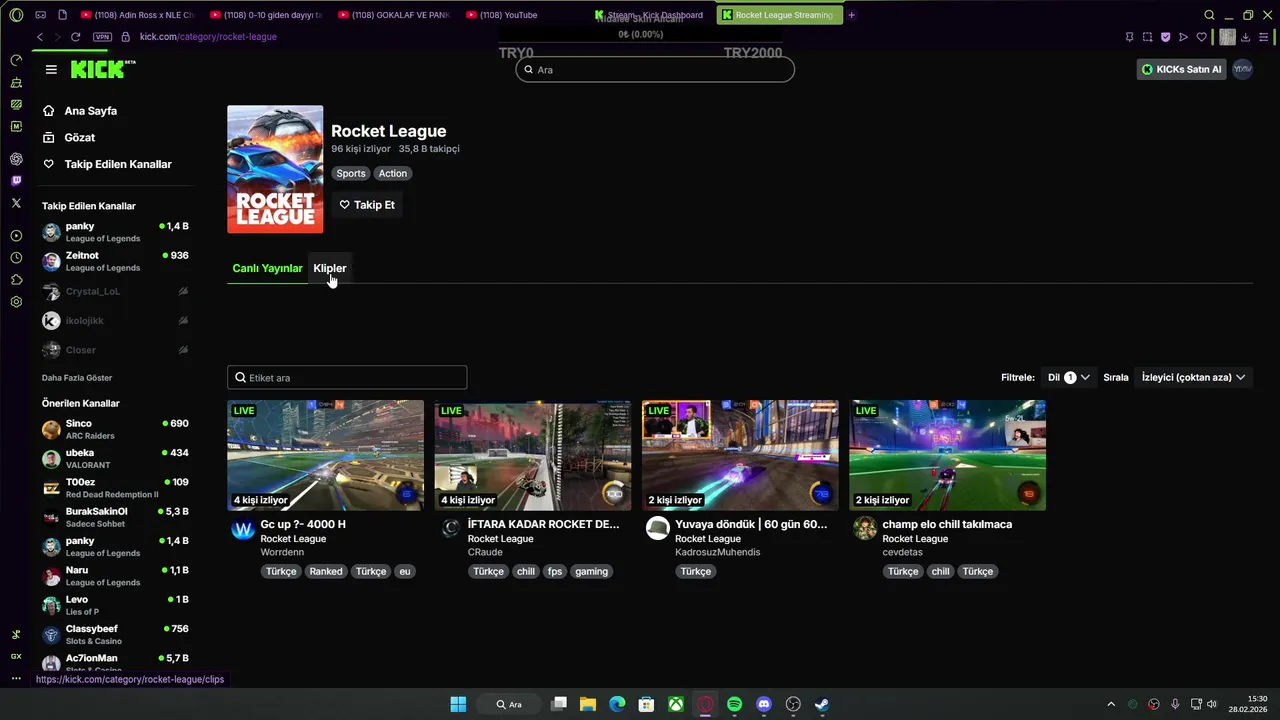Screen dimensions: 1280x720
Task: Open history clock icon in Opera sidebar
Action: pos(16,258)
